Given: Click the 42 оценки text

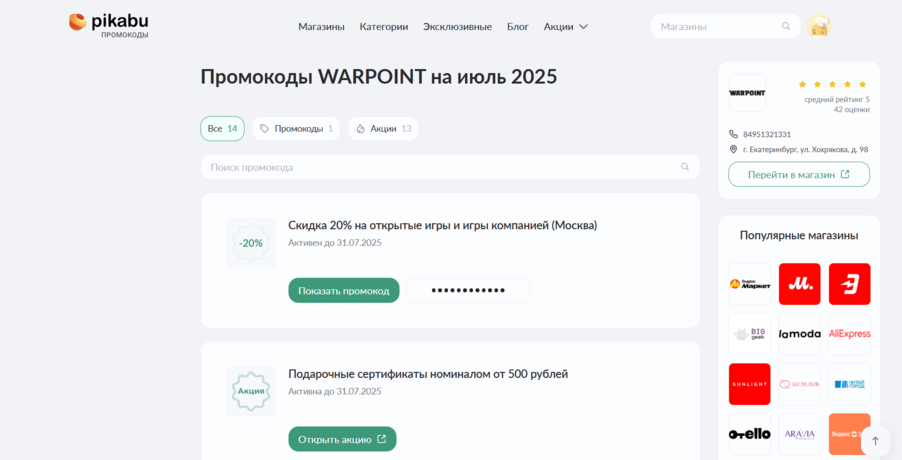Looking at the screenshot, I should (x=851, y=109).
